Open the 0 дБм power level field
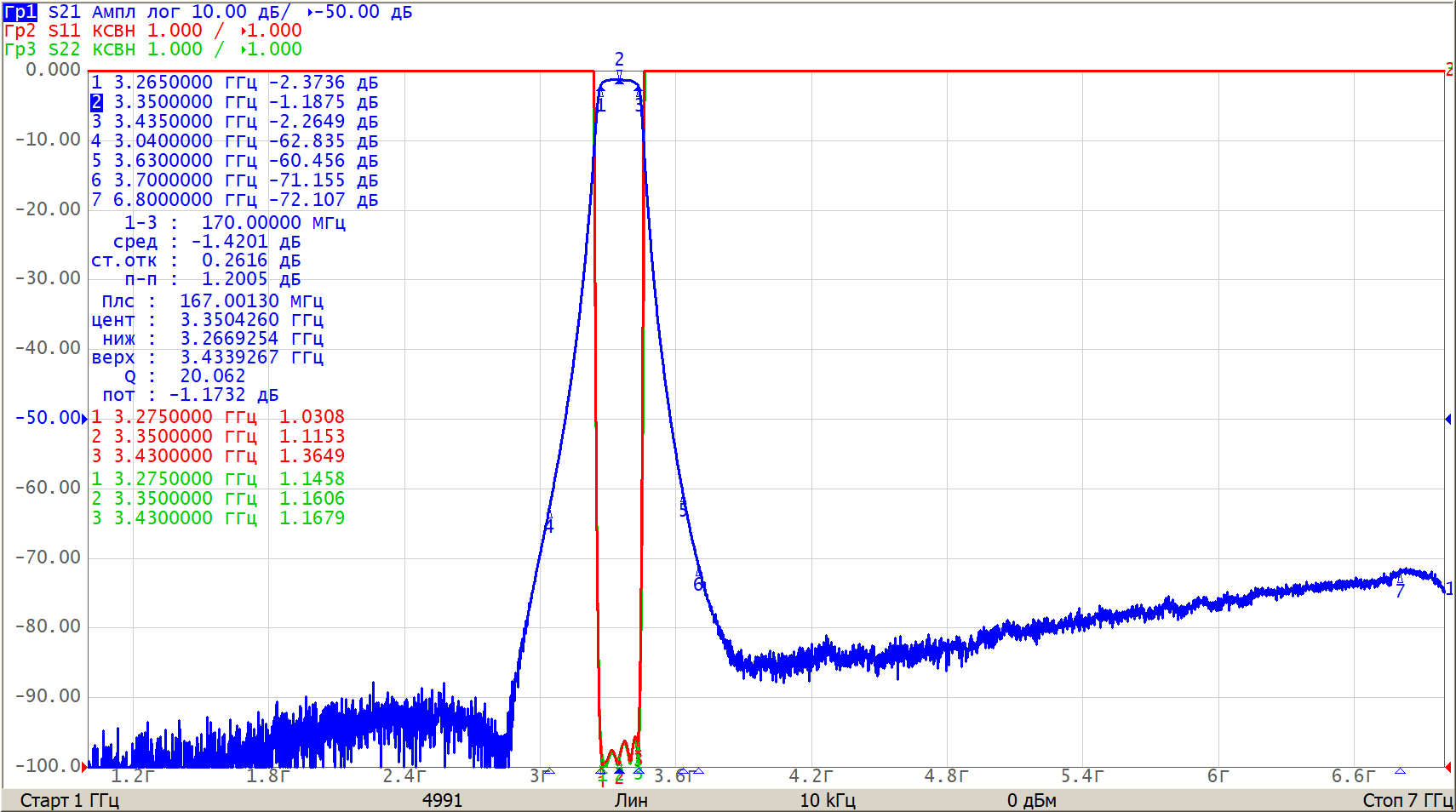 (x=1031, y=800)
